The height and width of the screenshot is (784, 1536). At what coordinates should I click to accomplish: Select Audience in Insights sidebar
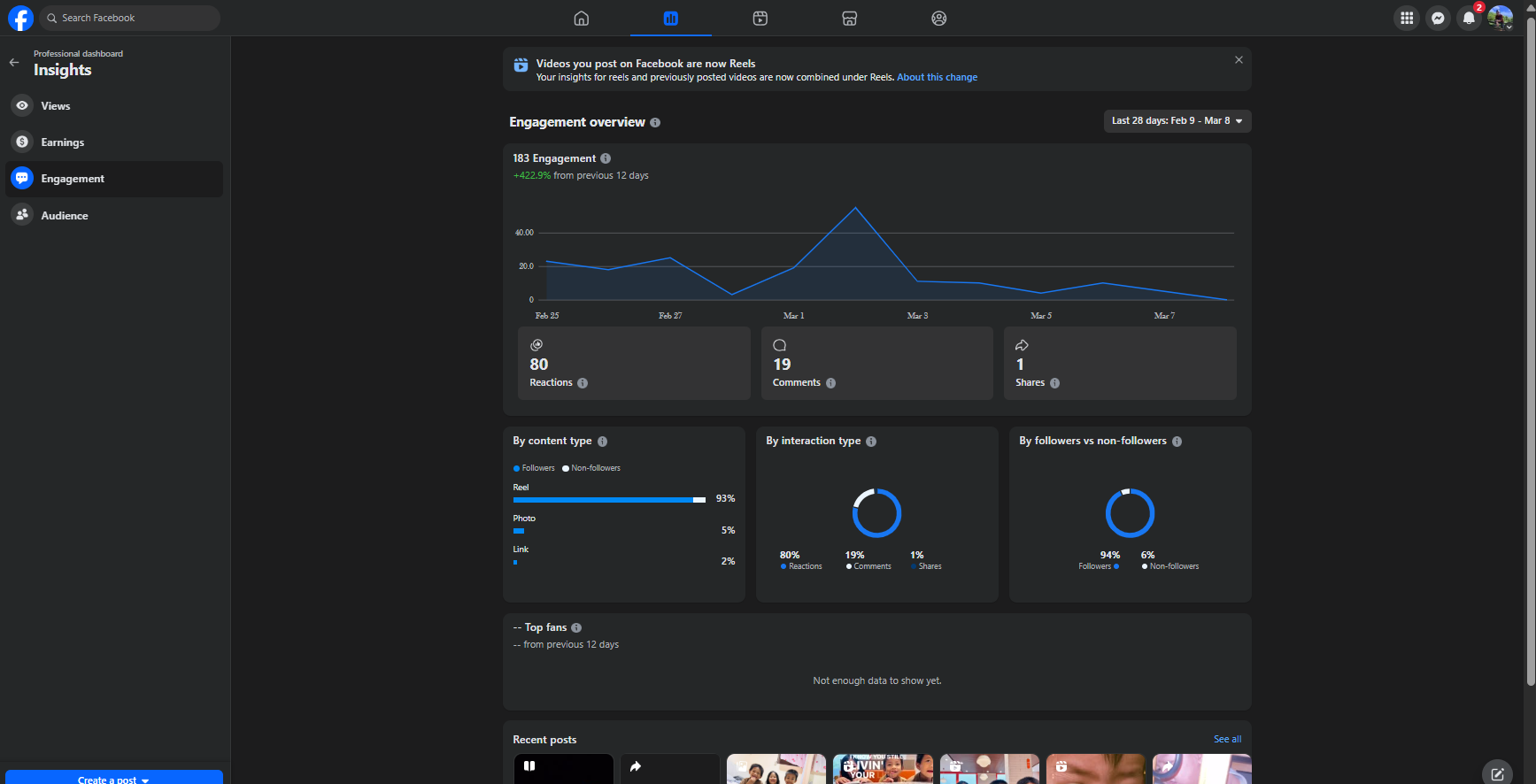[65, 216]
